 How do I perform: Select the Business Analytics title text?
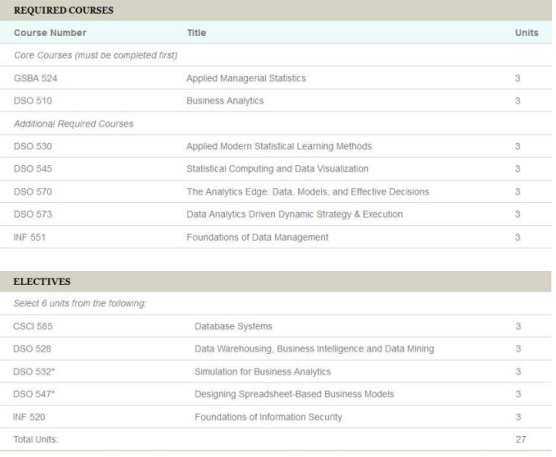225,101
